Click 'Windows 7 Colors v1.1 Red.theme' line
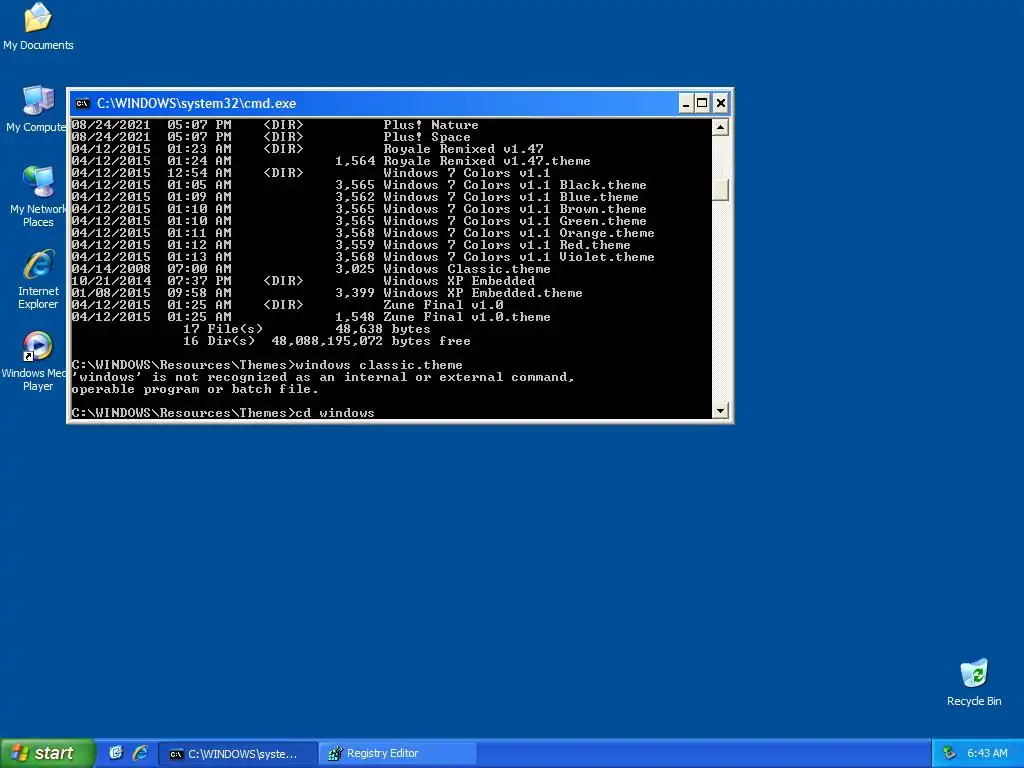 [x=351, y=245]
